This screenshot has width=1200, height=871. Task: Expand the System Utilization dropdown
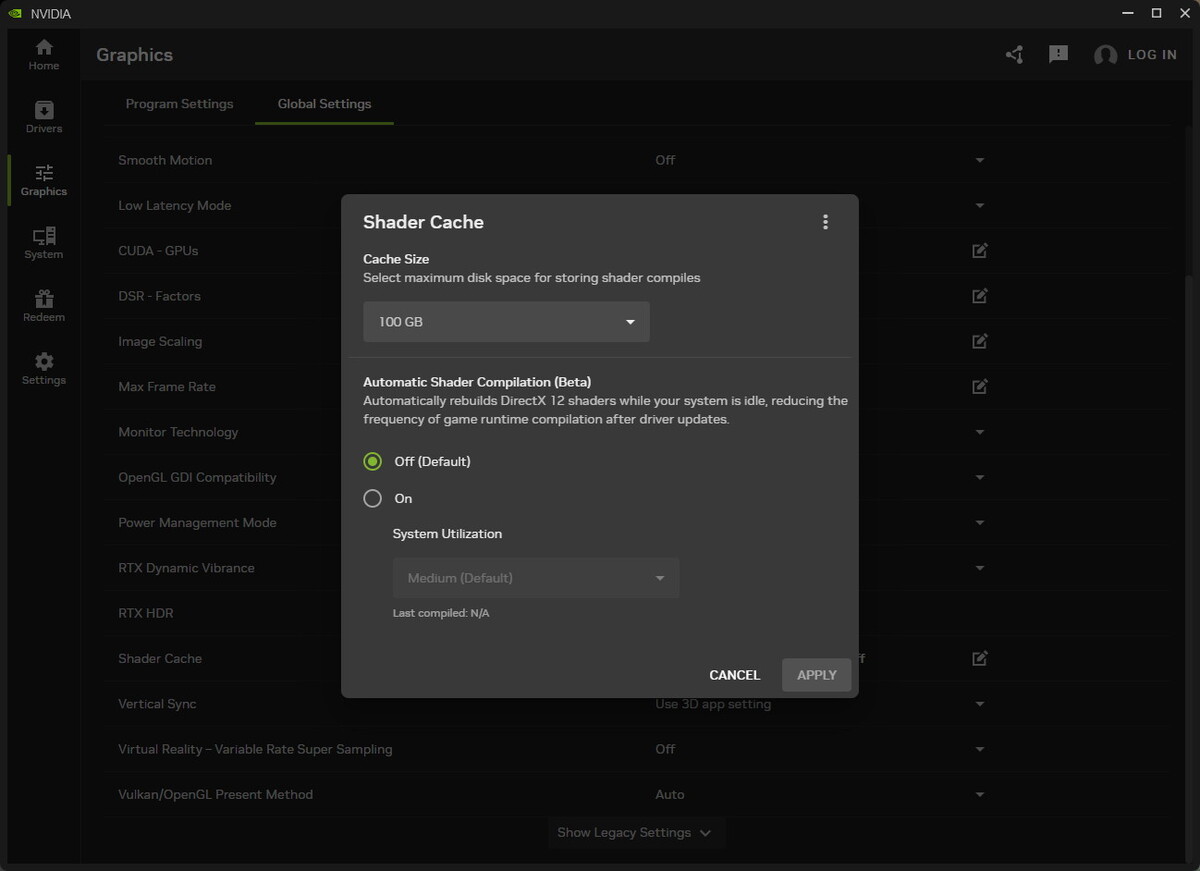(x=536, y=578)
